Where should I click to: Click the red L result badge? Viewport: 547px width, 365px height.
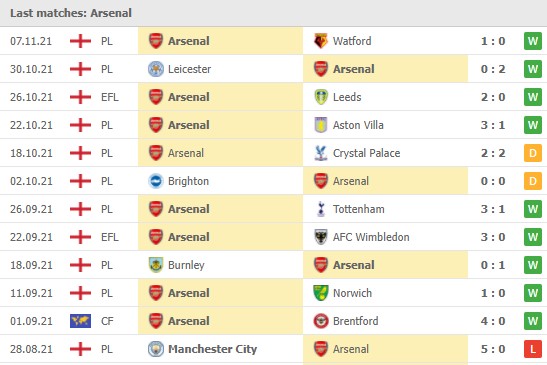point(533,349)
